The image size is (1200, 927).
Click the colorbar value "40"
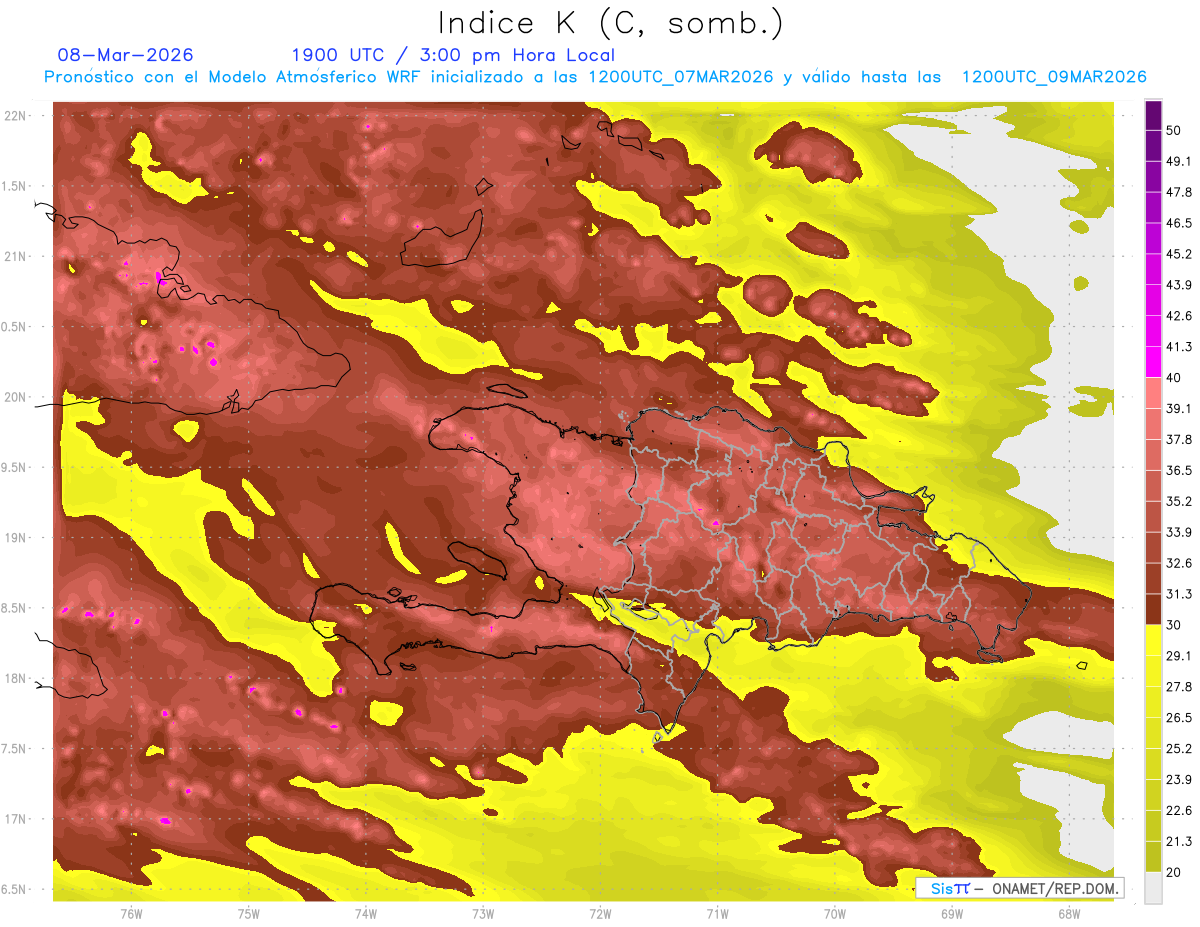click(1174, 377)
